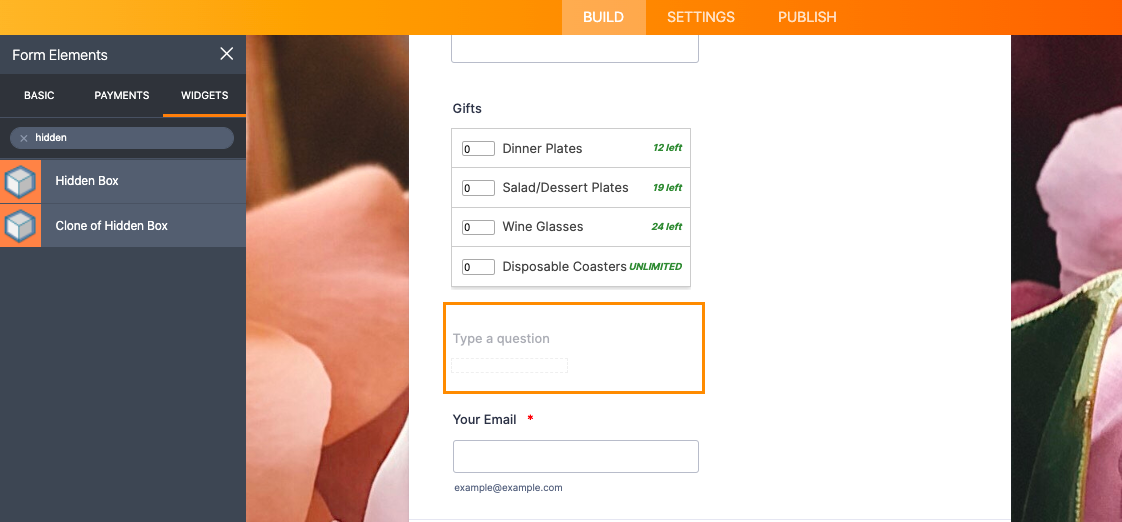Click the Clone of Hidden Box cube icon
The image size is (1122, 522).
tap(20, 226)
